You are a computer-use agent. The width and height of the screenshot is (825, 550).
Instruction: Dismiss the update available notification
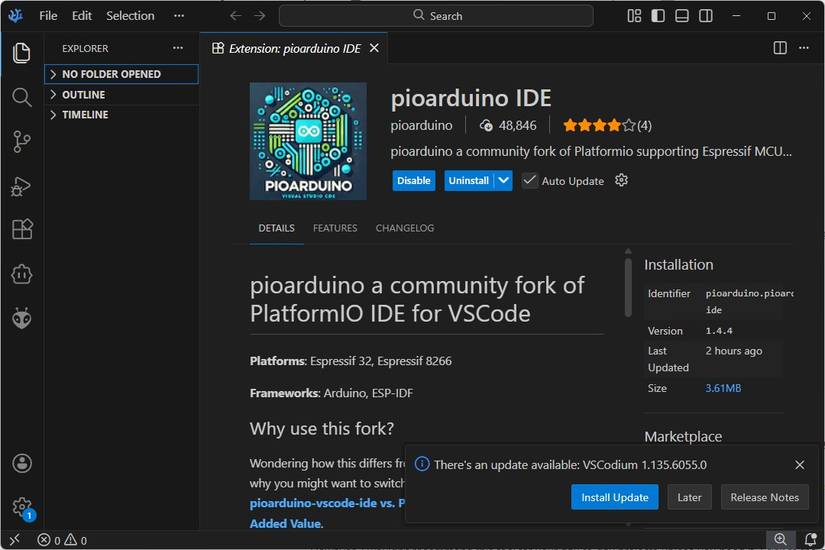(799, 465)
